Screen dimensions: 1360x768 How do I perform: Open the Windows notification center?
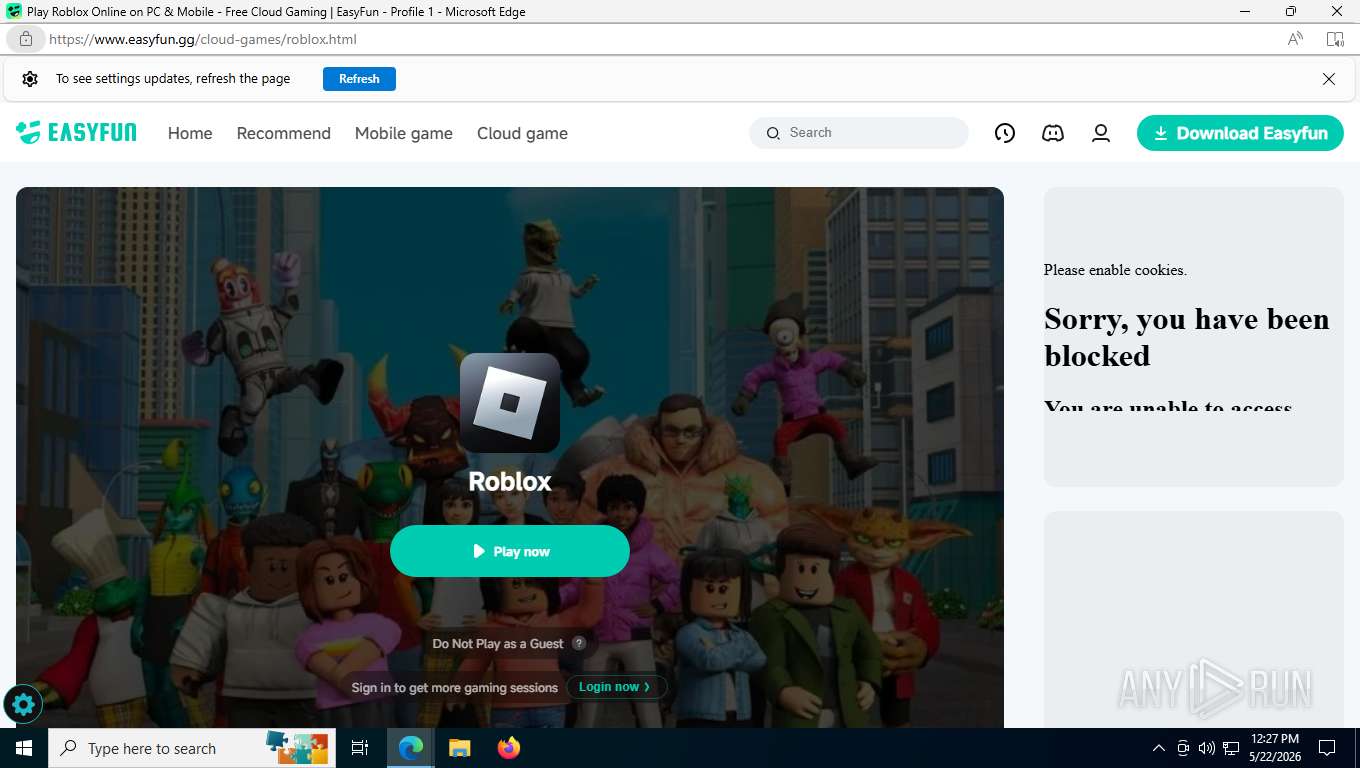click(x=1327, y=748)
